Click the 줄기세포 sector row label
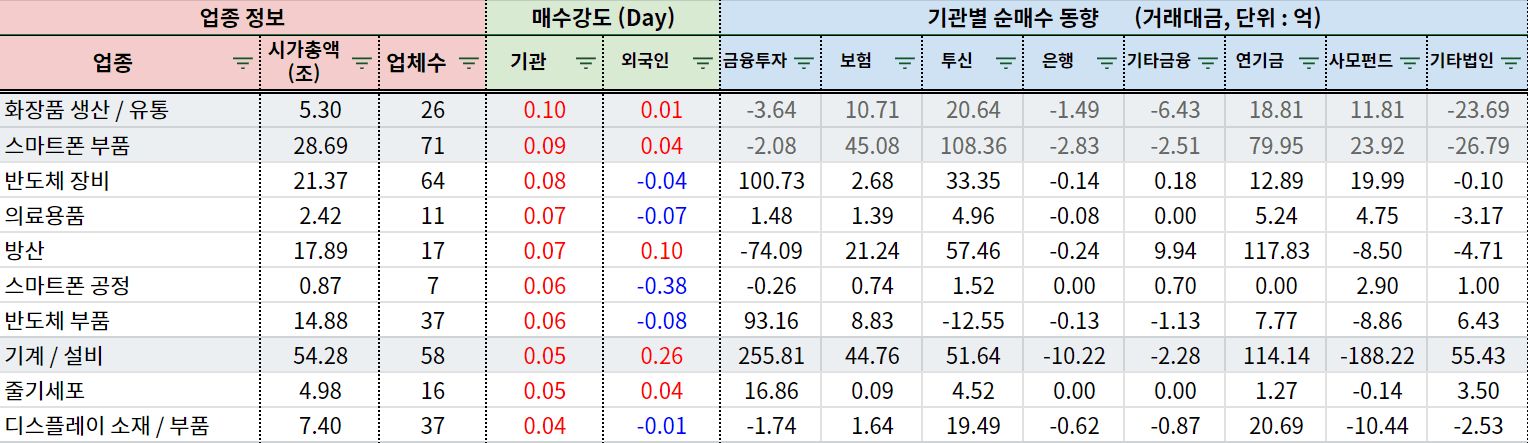The image size is (1528, 443). (45, 391)
